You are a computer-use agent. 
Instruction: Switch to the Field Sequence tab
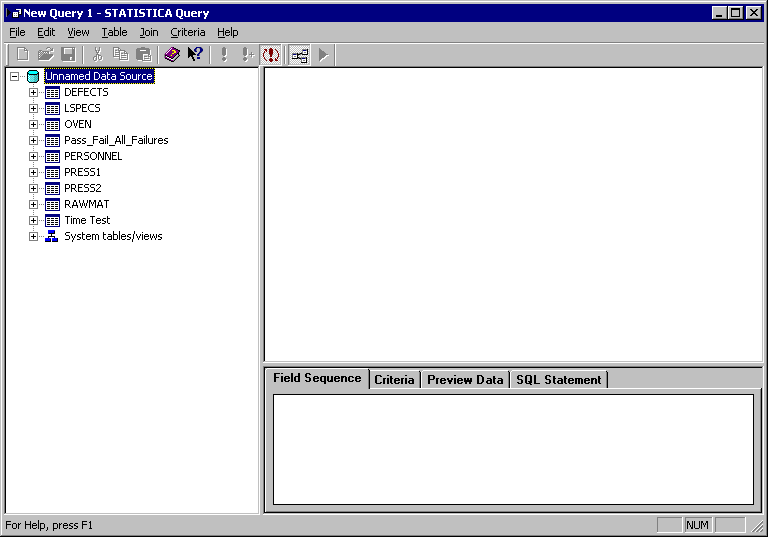pos(317,378)
